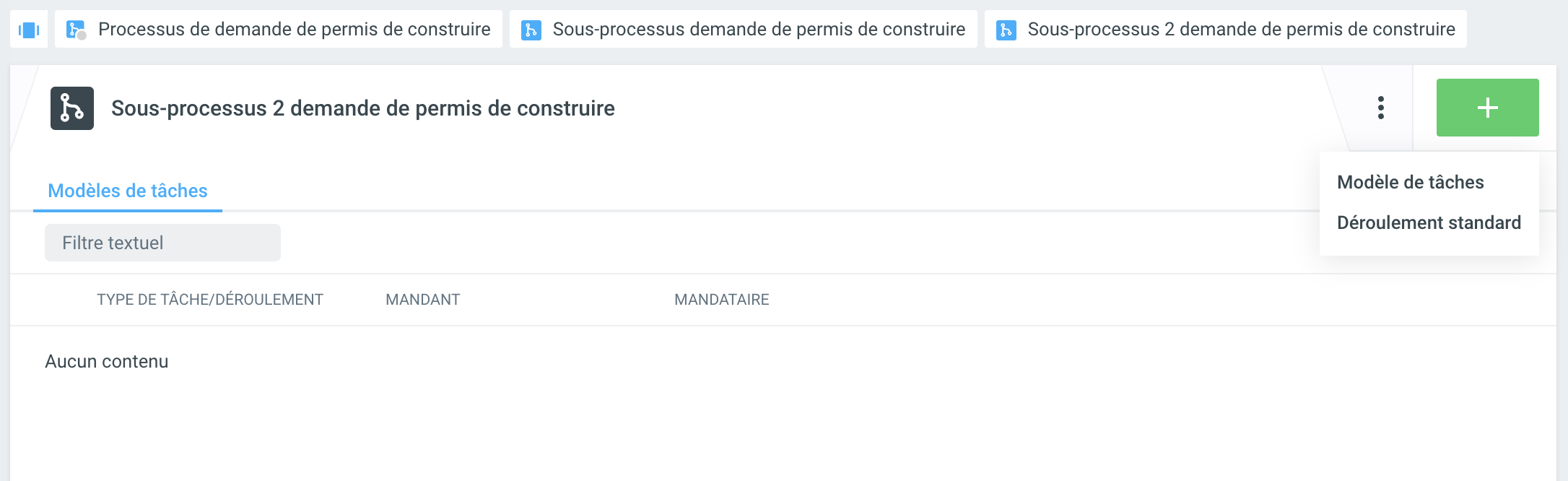
Task: Choose "Modèle de tâches" from the add menu
Action: point(1410,182)
